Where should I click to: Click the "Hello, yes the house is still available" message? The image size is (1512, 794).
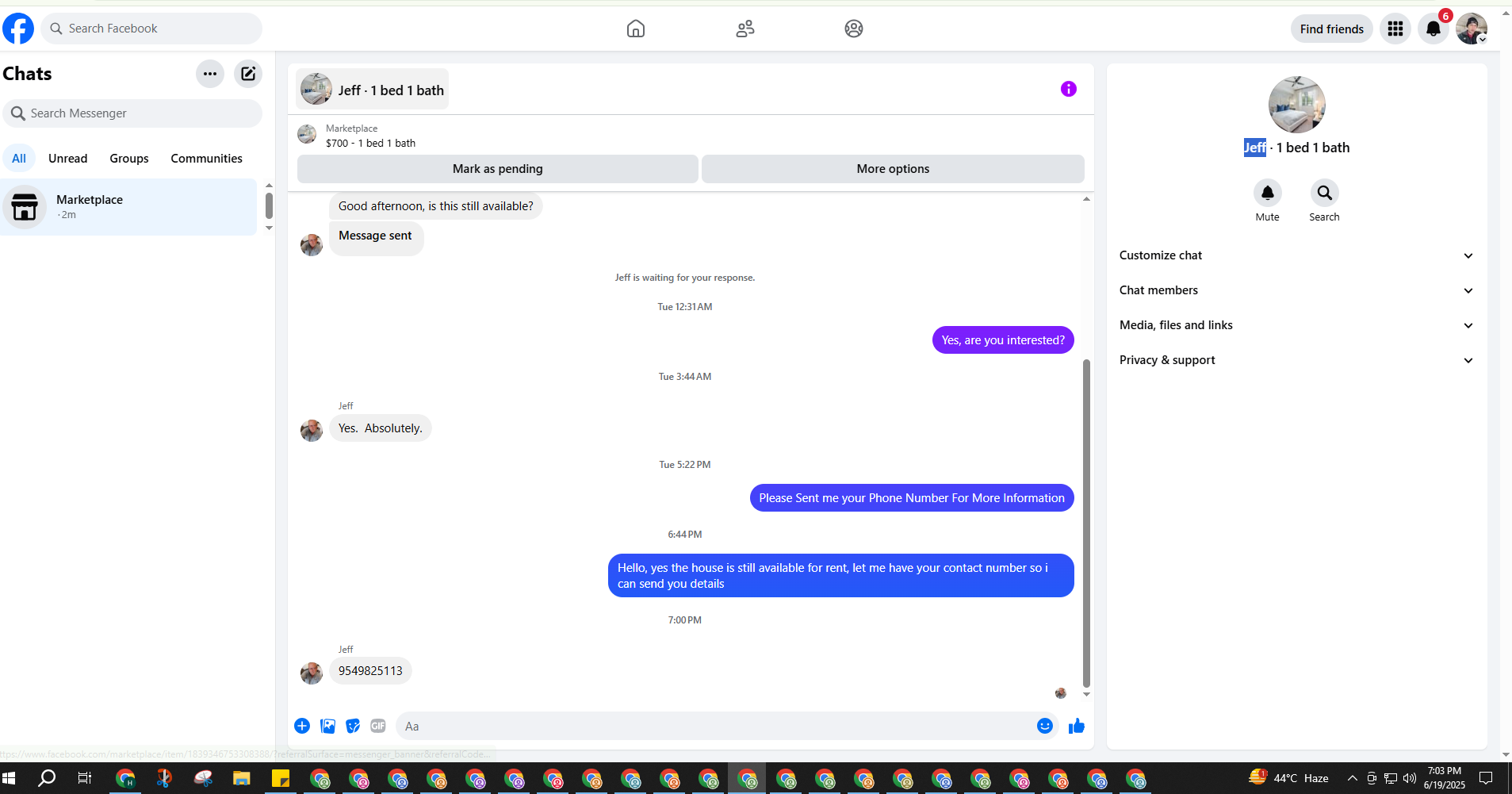[x=840, y=576]
